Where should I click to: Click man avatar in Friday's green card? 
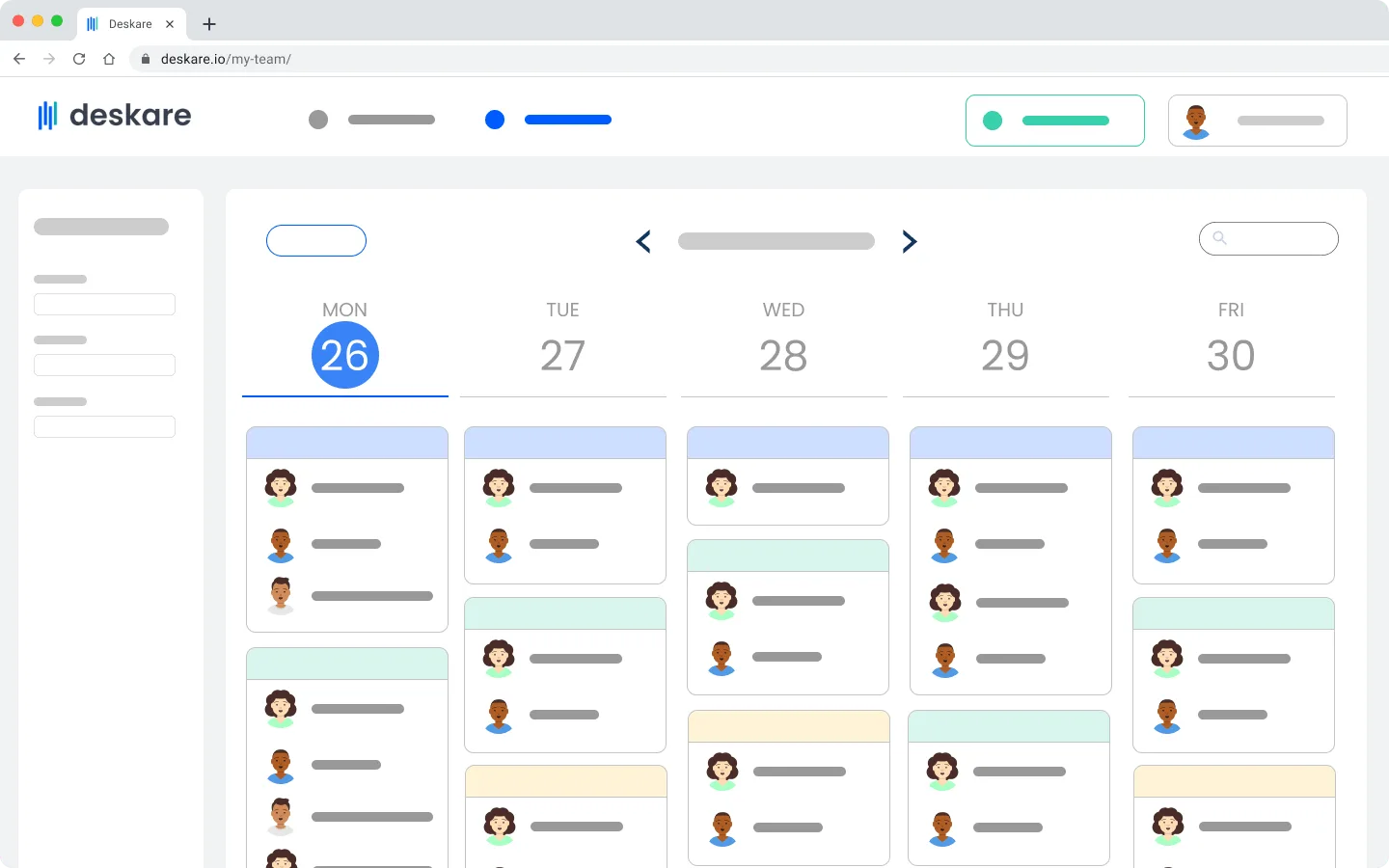1167,716
